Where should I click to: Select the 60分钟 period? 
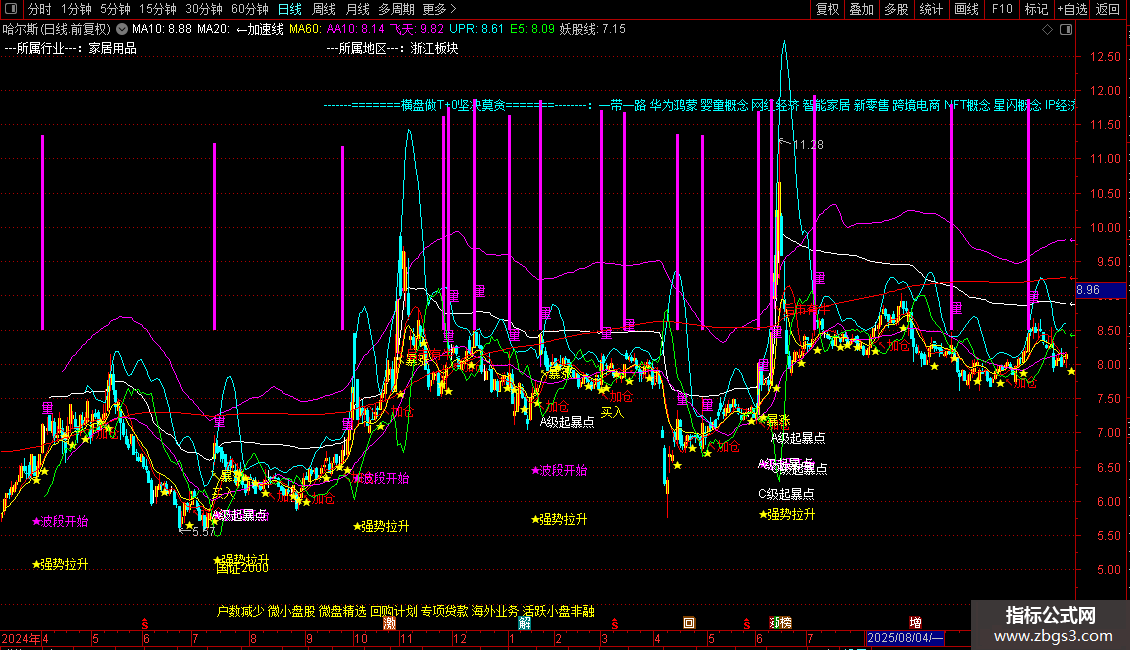(250, 9)
